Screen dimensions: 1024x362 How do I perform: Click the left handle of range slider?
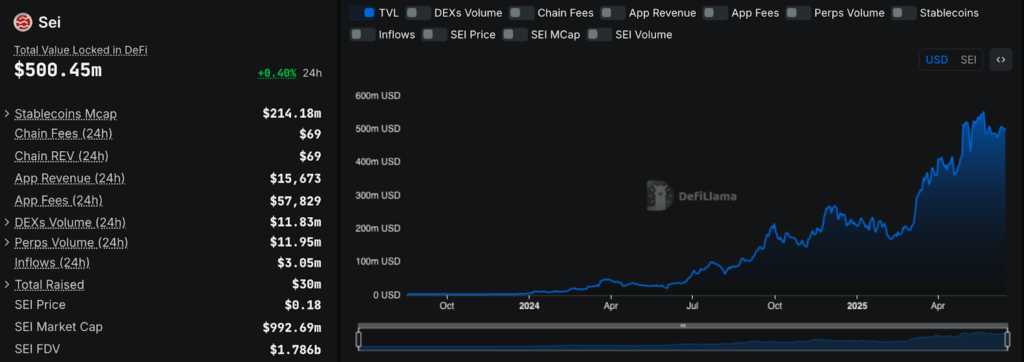359,339
